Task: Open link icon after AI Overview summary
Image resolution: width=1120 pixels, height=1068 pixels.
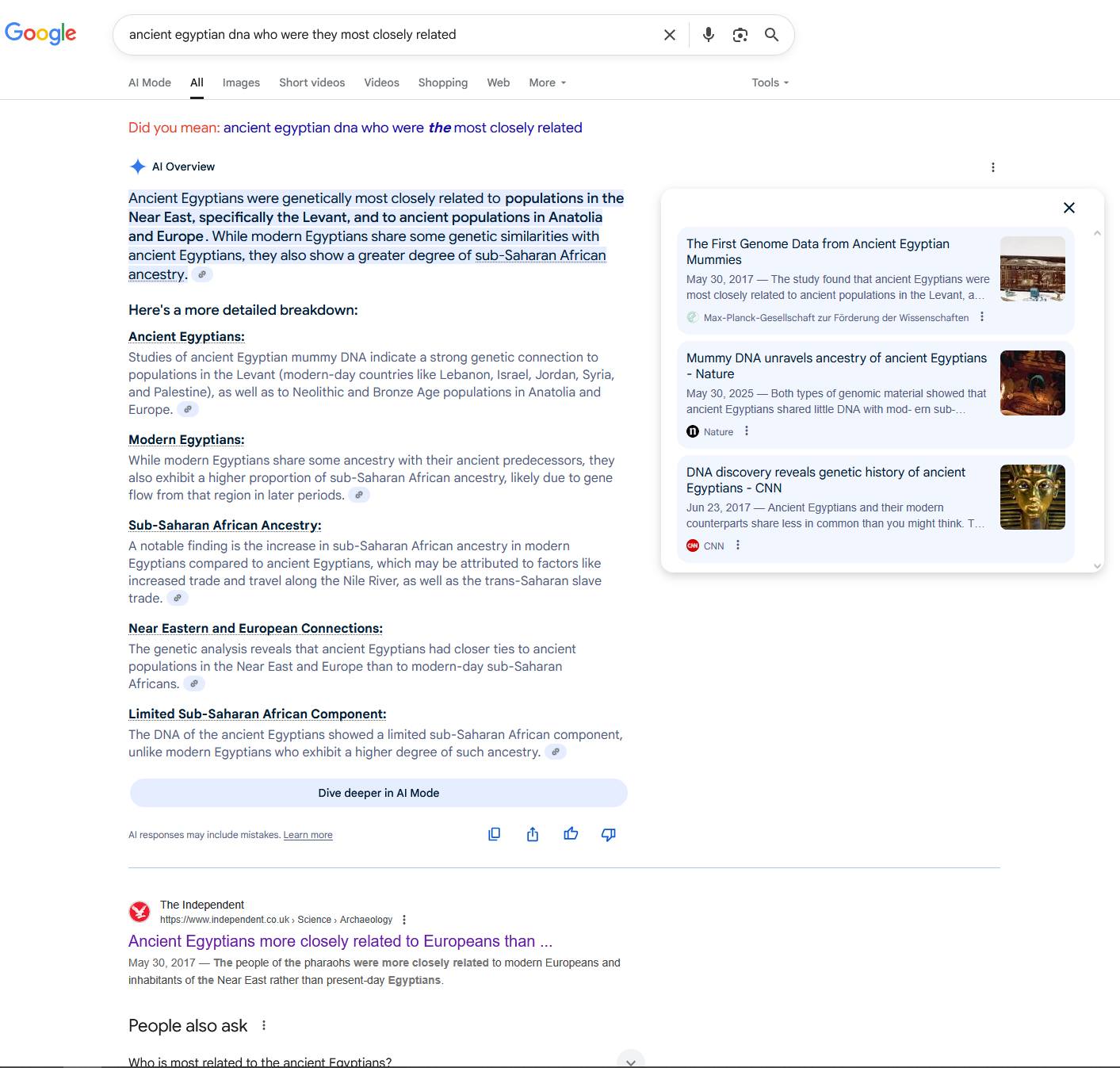Action: 202,274
